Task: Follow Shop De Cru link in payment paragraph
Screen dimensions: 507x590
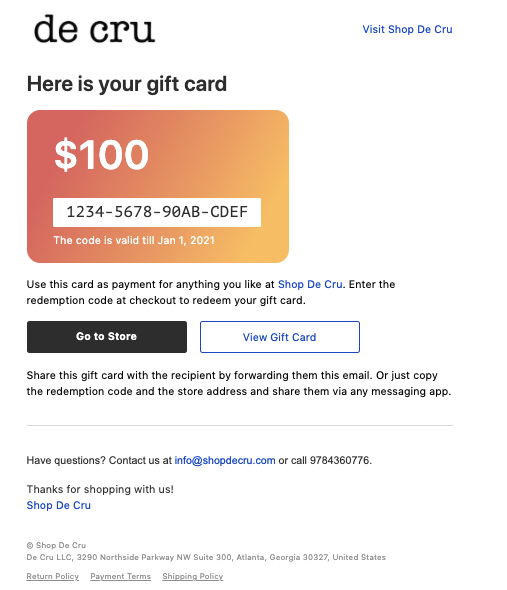Action: coord(310,284)
